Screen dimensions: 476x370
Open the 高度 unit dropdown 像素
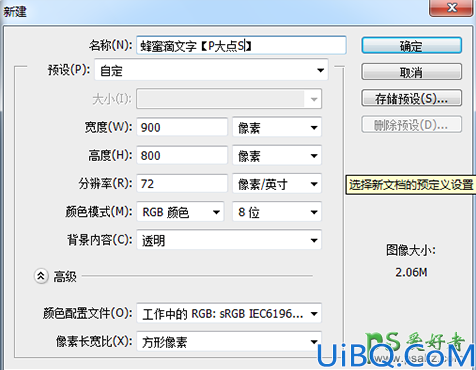277,155
